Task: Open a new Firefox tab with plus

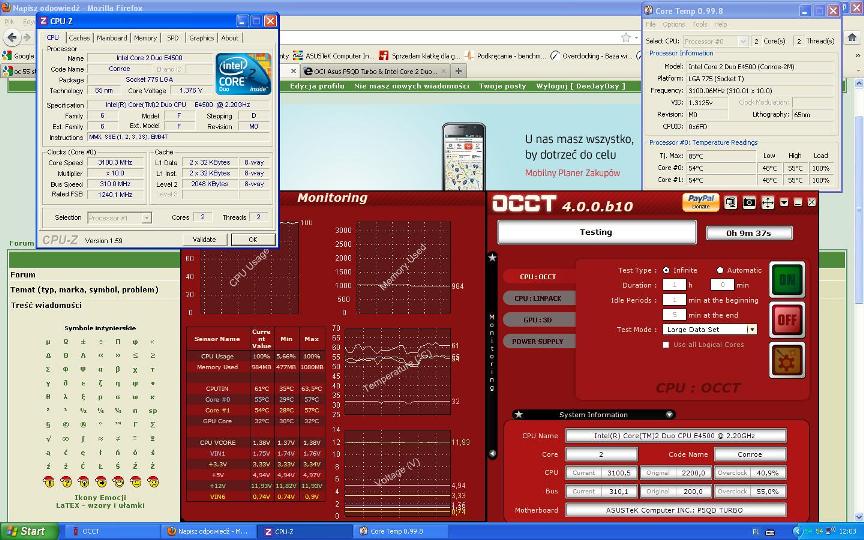Action: click(x=458, y=71)
